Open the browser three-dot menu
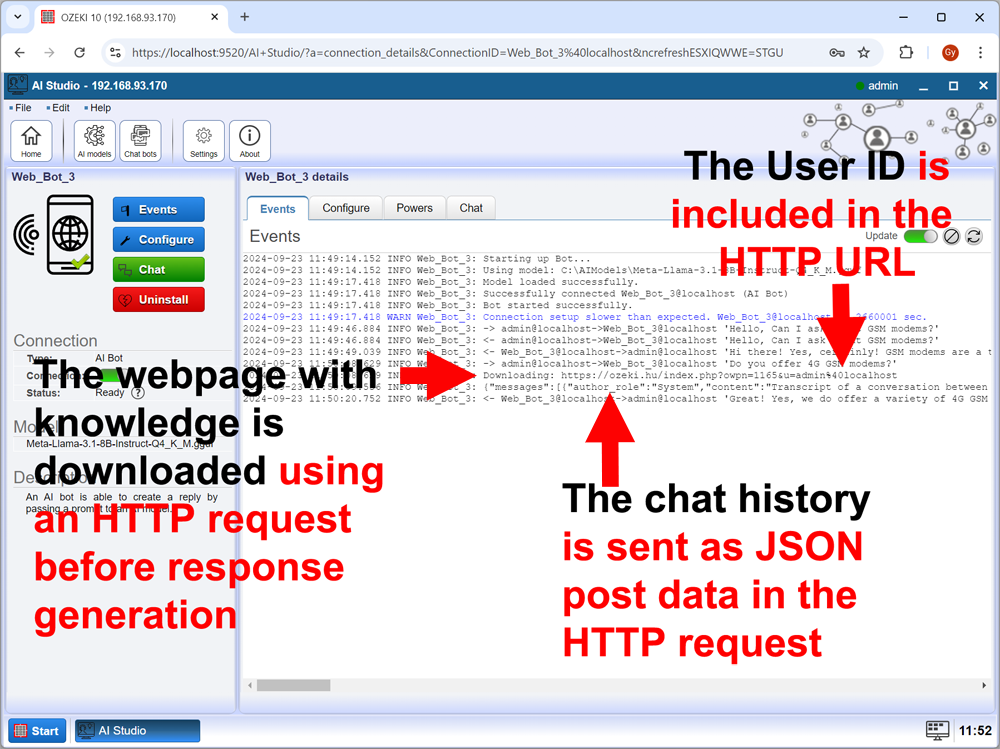1000x749 pixels. [980, 52]
